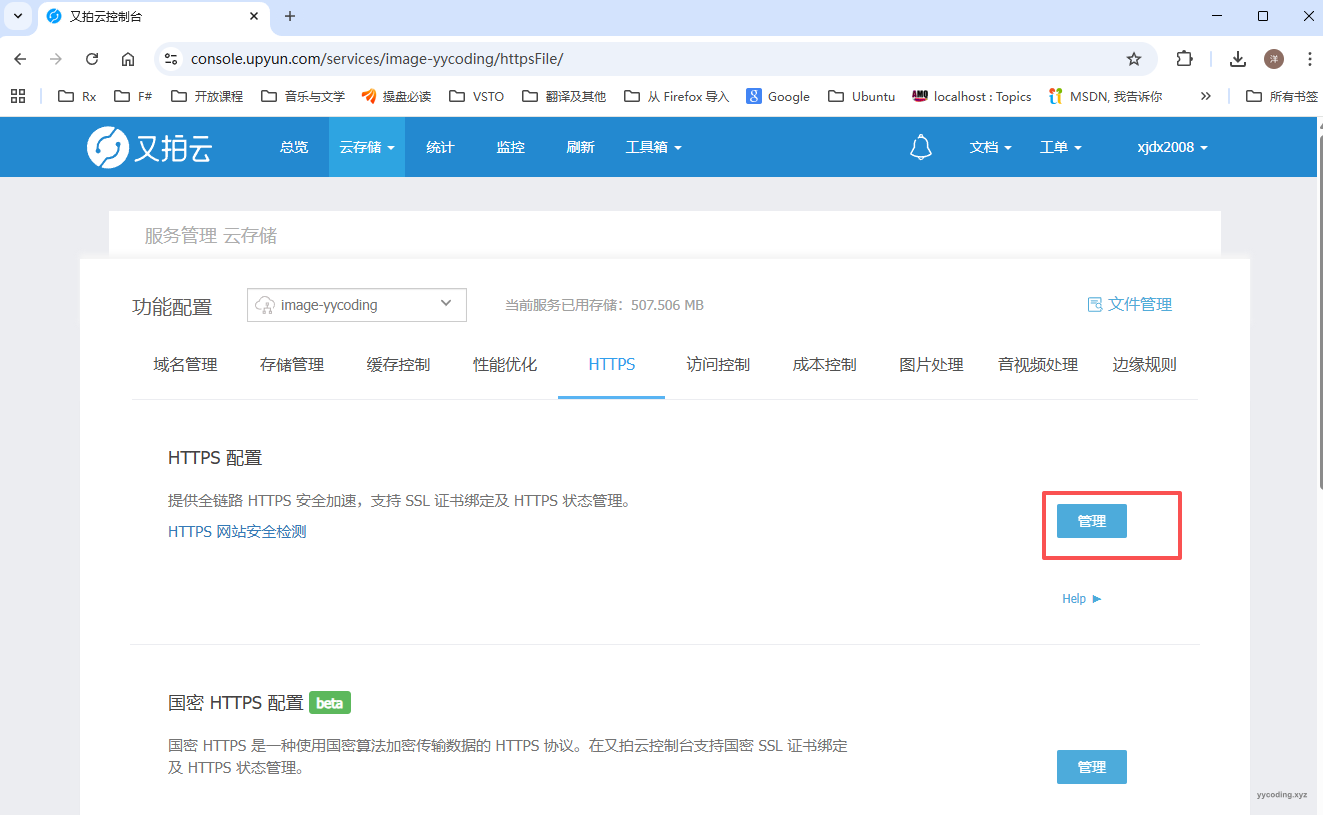Viewport: 1323px width, 815px height.
Task: Open the HTTPS 网站安全检测 link
Action: click(x=237, y=532)
